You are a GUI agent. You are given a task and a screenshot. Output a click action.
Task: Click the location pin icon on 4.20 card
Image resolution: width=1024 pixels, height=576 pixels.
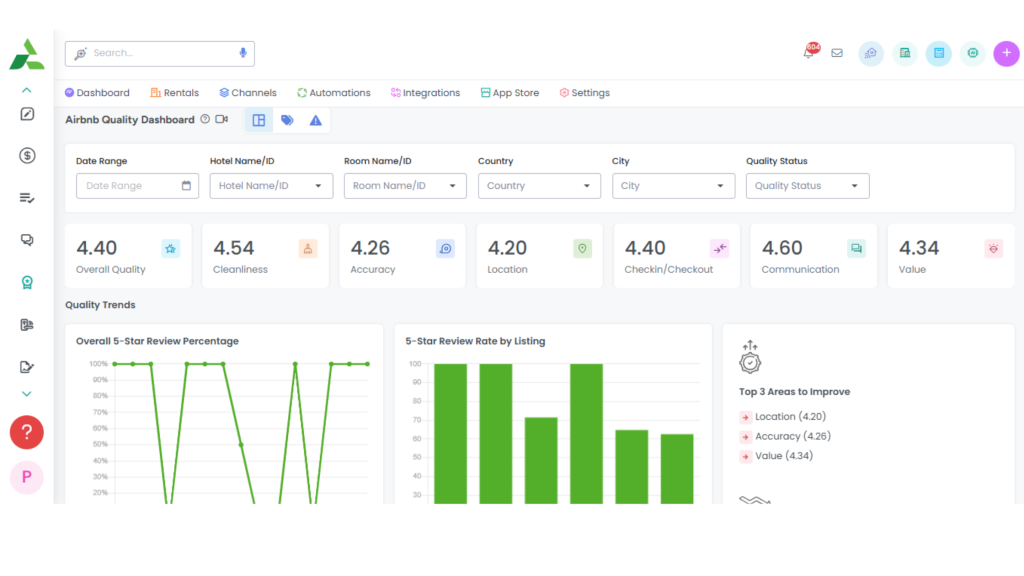pos(583,249)
